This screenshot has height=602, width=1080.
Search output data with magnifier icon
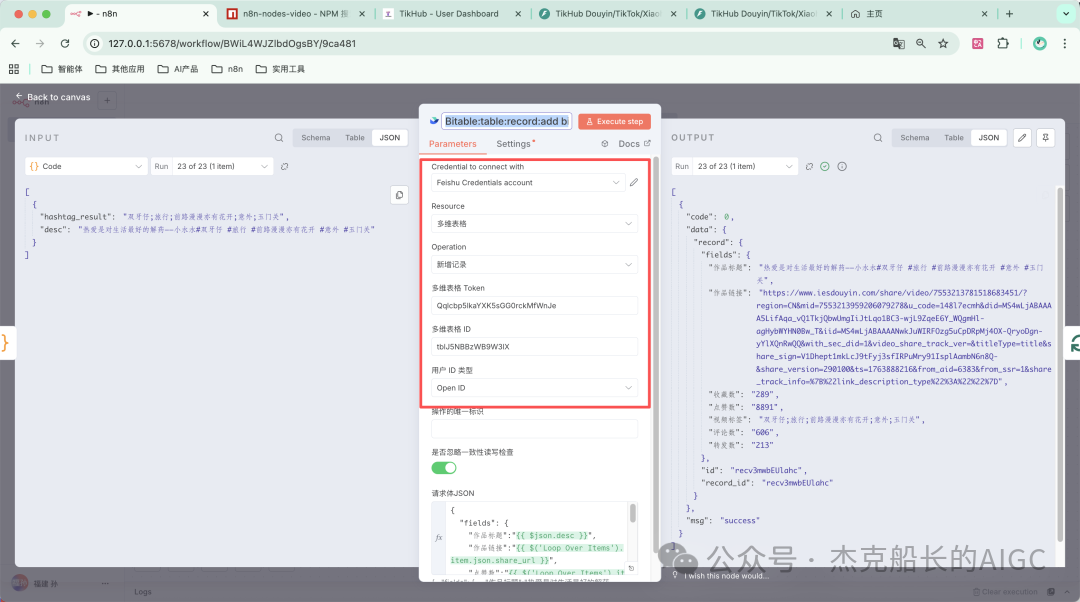878,138
